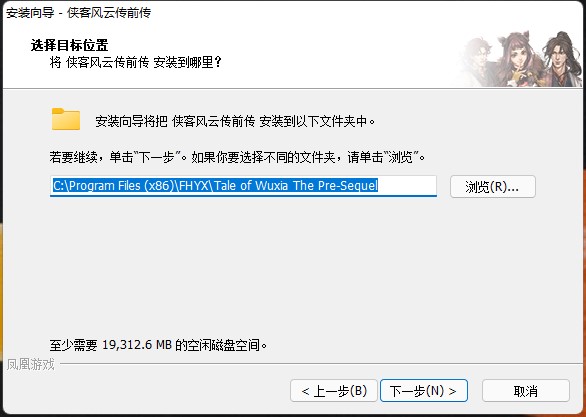Click 'FHYX' segment in the path field

pos(194,186)
